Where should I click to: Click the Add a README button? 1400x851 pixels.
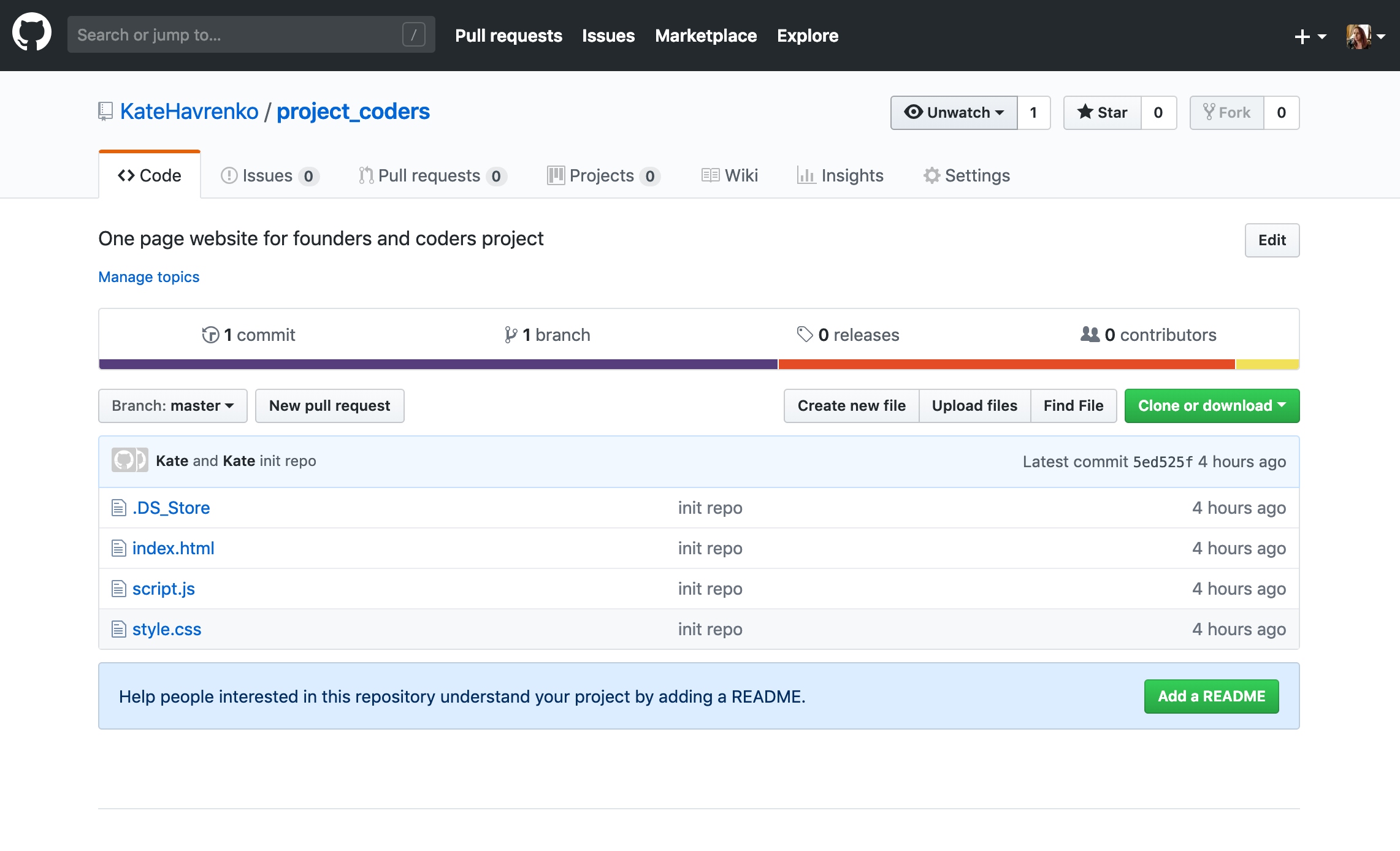pyautogui.click(x=1212, y=696)
